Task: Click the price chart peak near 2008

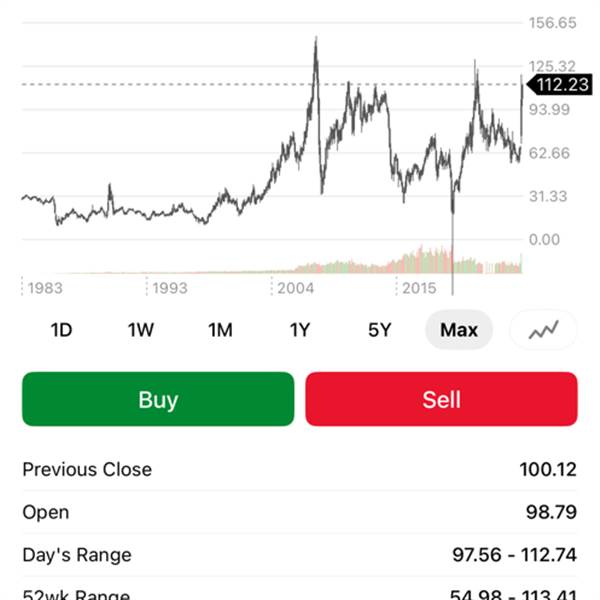Action: pyautogui.click(x=316, y=40)
